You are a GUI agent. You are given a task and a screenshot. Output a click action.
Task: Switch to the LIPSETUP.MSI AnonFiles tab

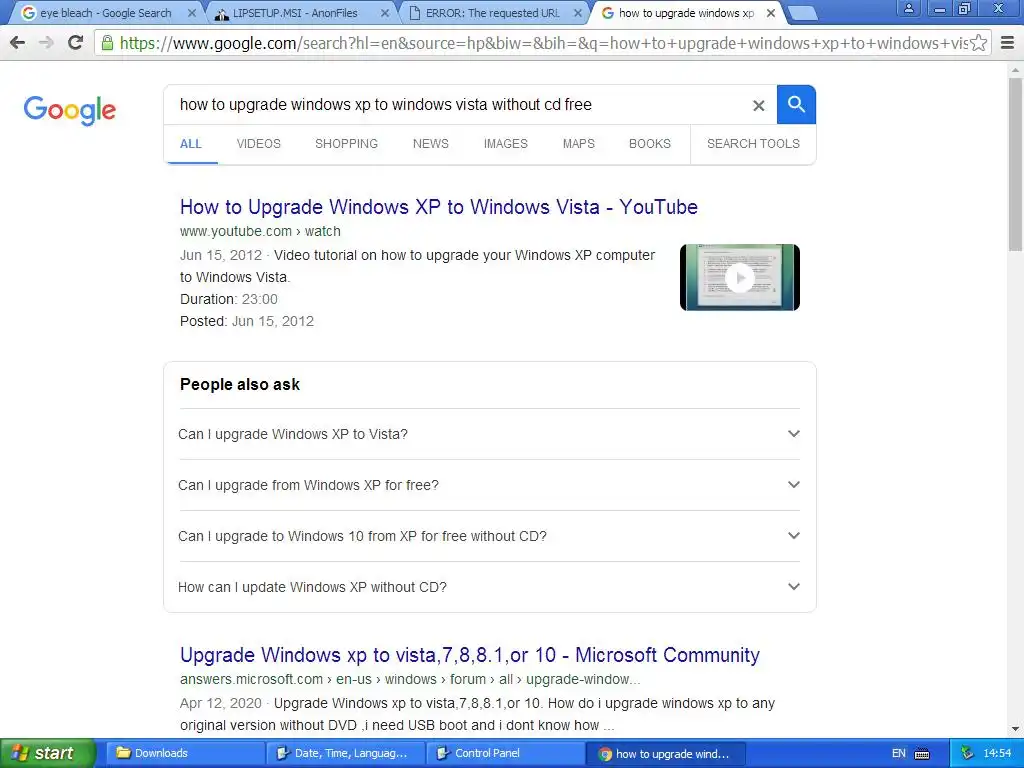[x=298, y=13]
